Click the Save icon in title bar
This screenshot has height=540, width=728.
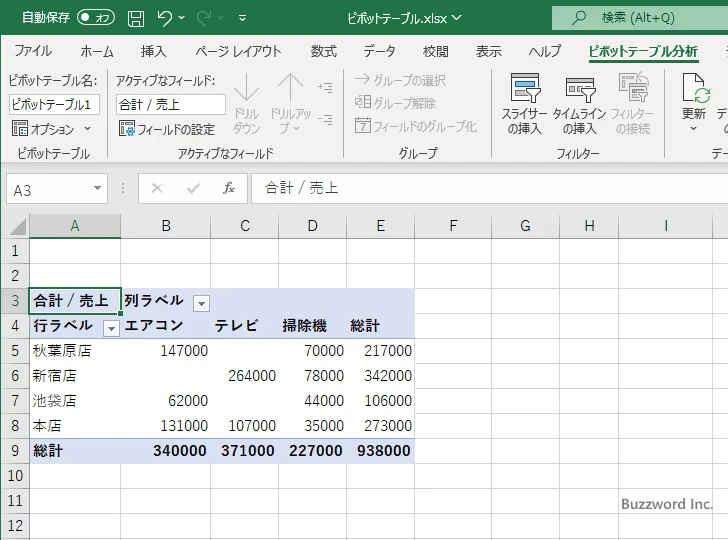[136, 18]
